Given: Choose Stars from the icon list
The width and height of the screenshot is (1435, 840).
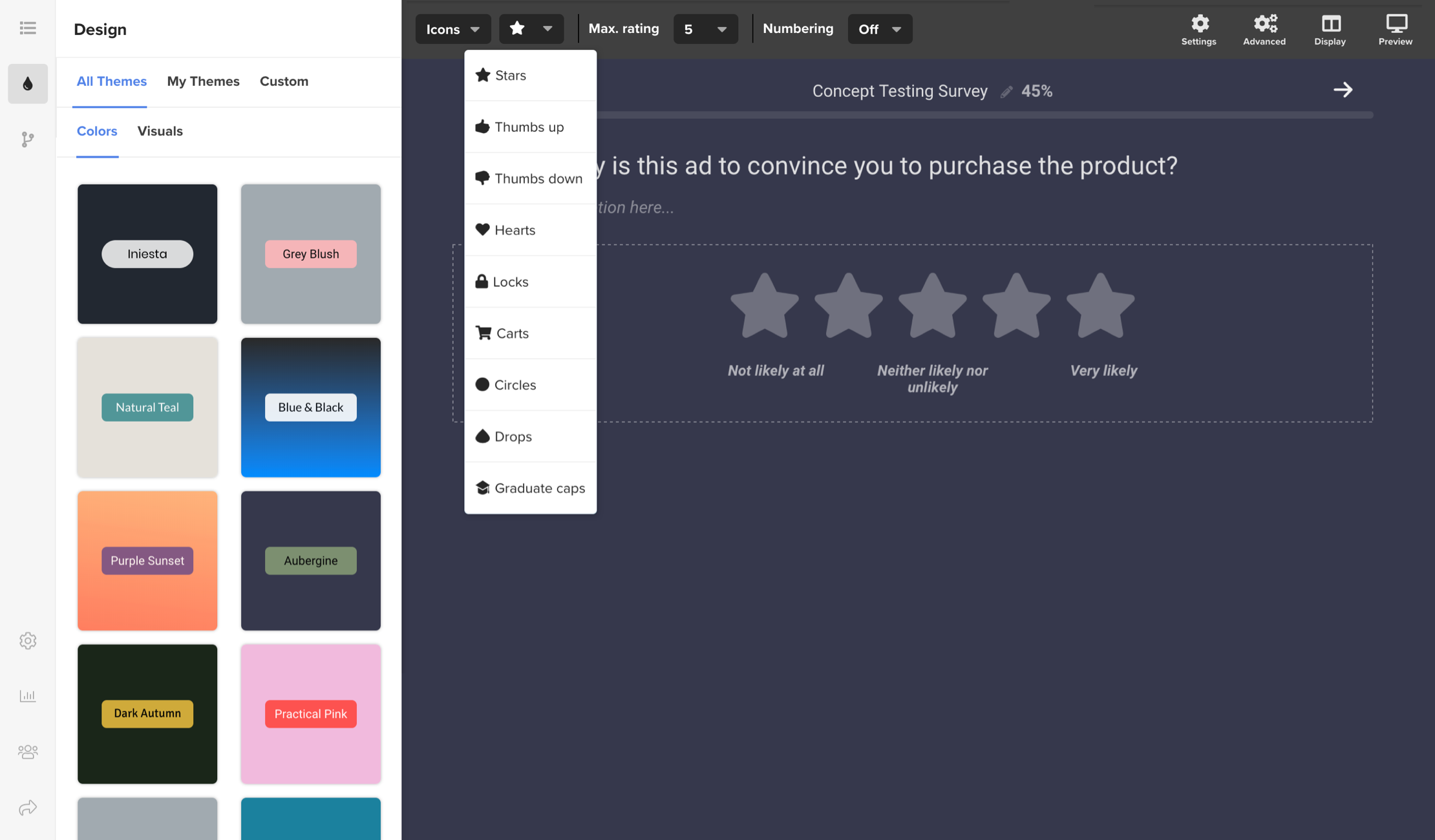Looking at the screenshot, I should (530, 76).
